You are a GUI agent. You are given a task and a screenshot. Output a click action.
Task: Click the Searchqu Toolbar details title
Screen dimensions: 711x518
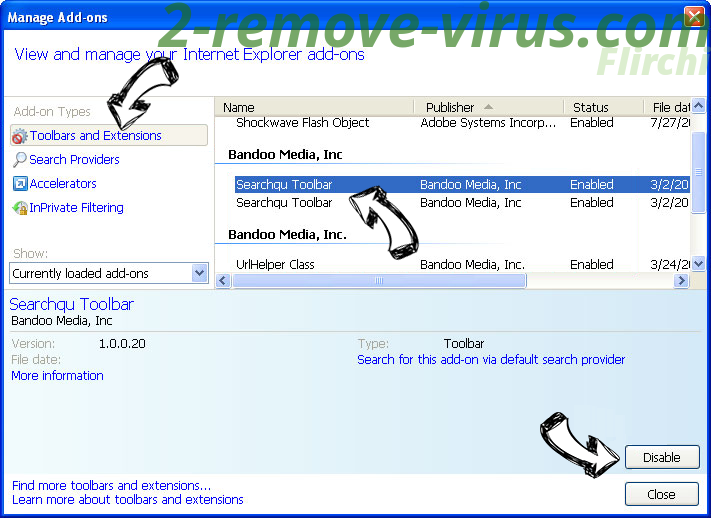point(72,304)
